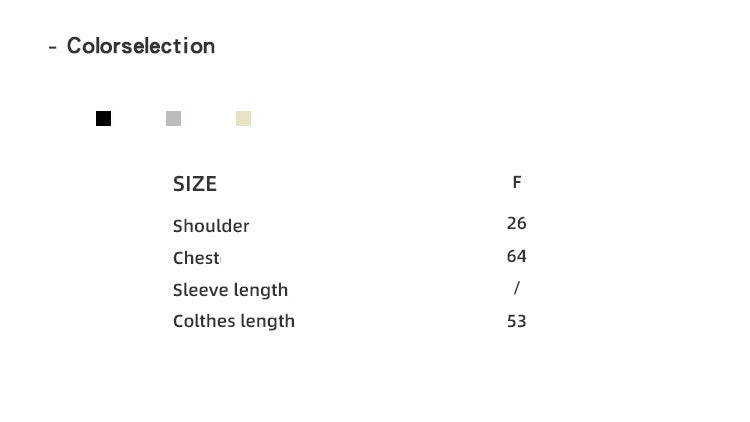This screenshot has width=750, height=422.
Task: Select the F size column header
Action: coord(517,183)
